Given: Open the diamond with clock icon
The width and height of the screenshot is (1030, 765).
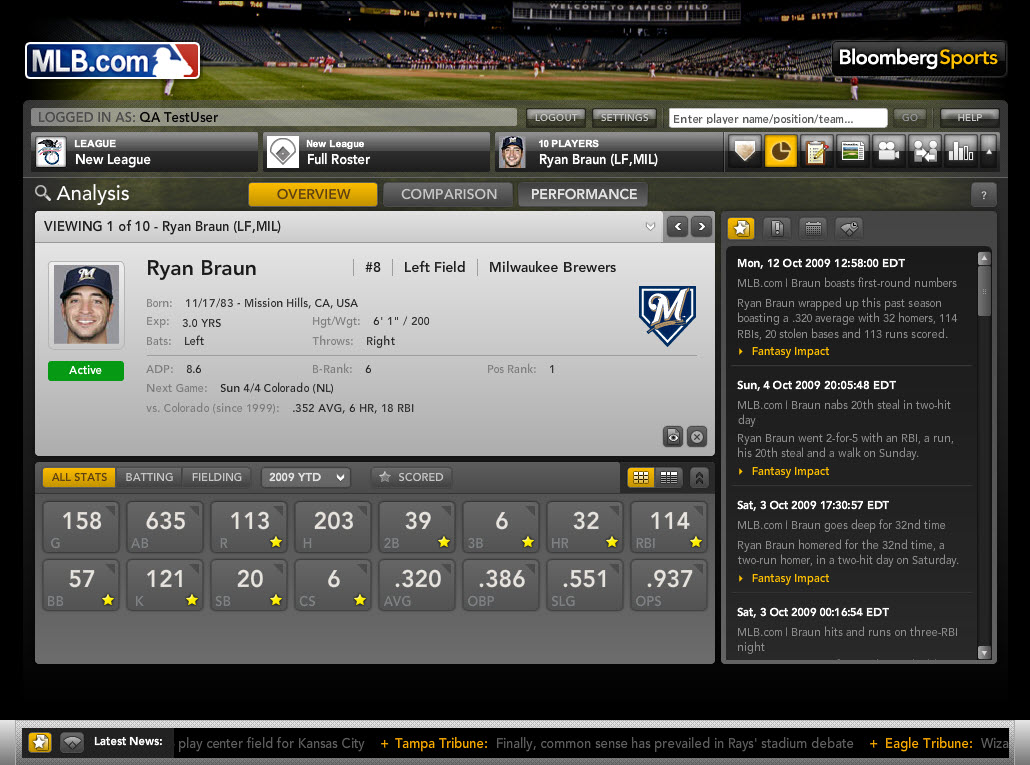Looking at the screenshot, I should pyautogui.click(x=849, y=229).
